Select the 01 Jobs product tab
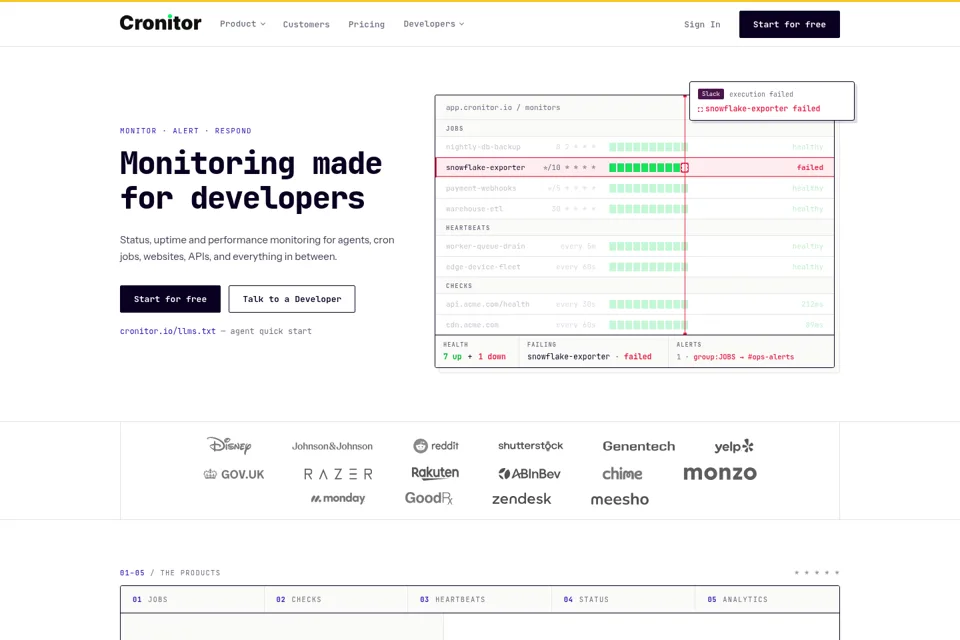This screenshot has height=640, width=960. coord(192,600)
